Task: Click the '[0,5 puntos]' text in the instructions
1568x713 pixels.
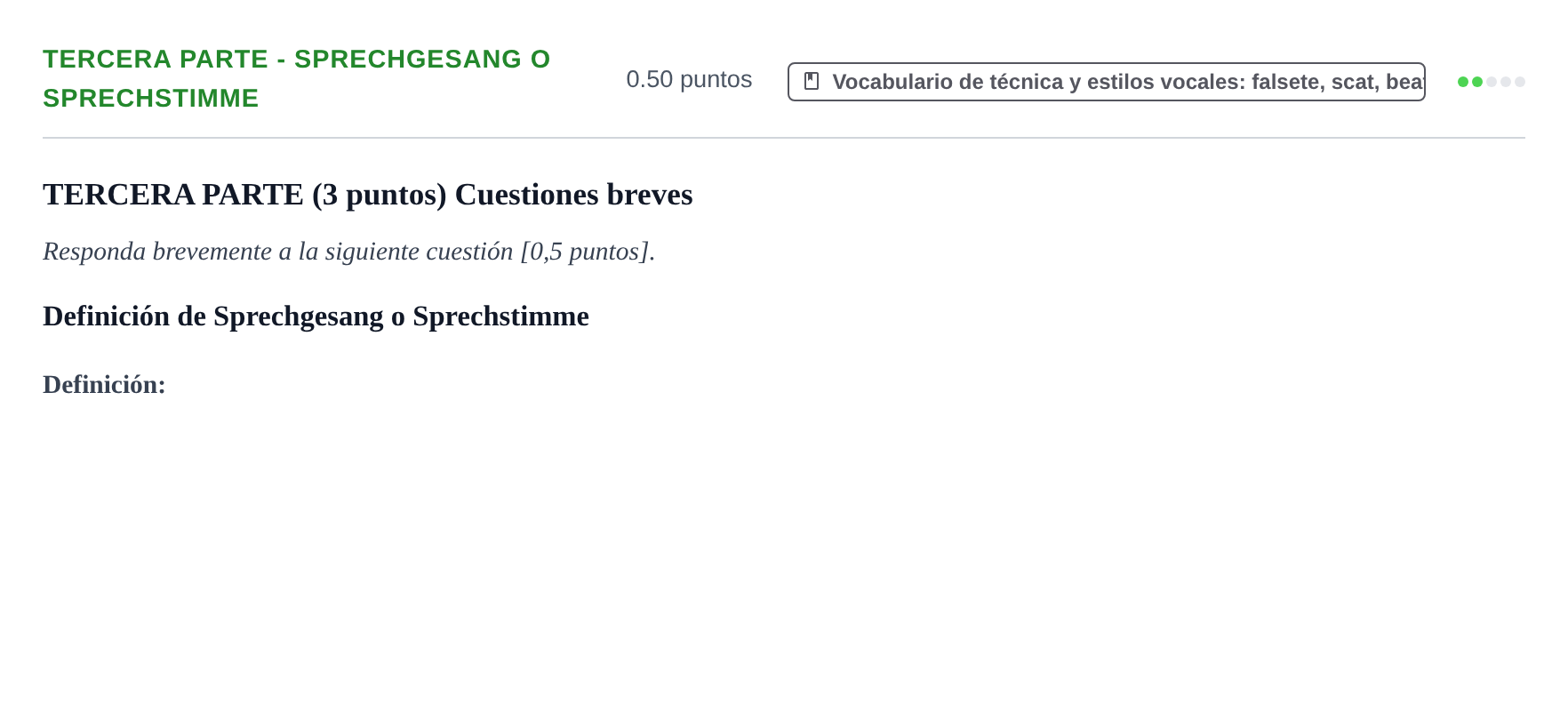Action: click(x=585, y=252)
